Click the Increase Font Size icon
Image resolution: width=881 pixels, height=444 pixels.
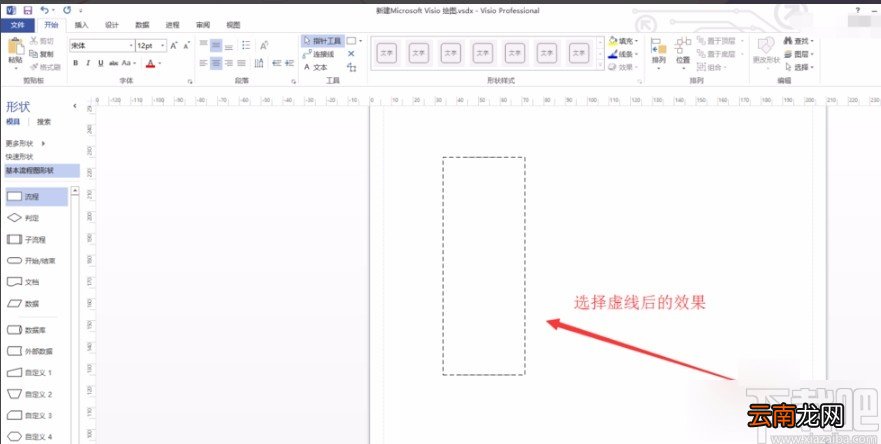pos(174,45)
